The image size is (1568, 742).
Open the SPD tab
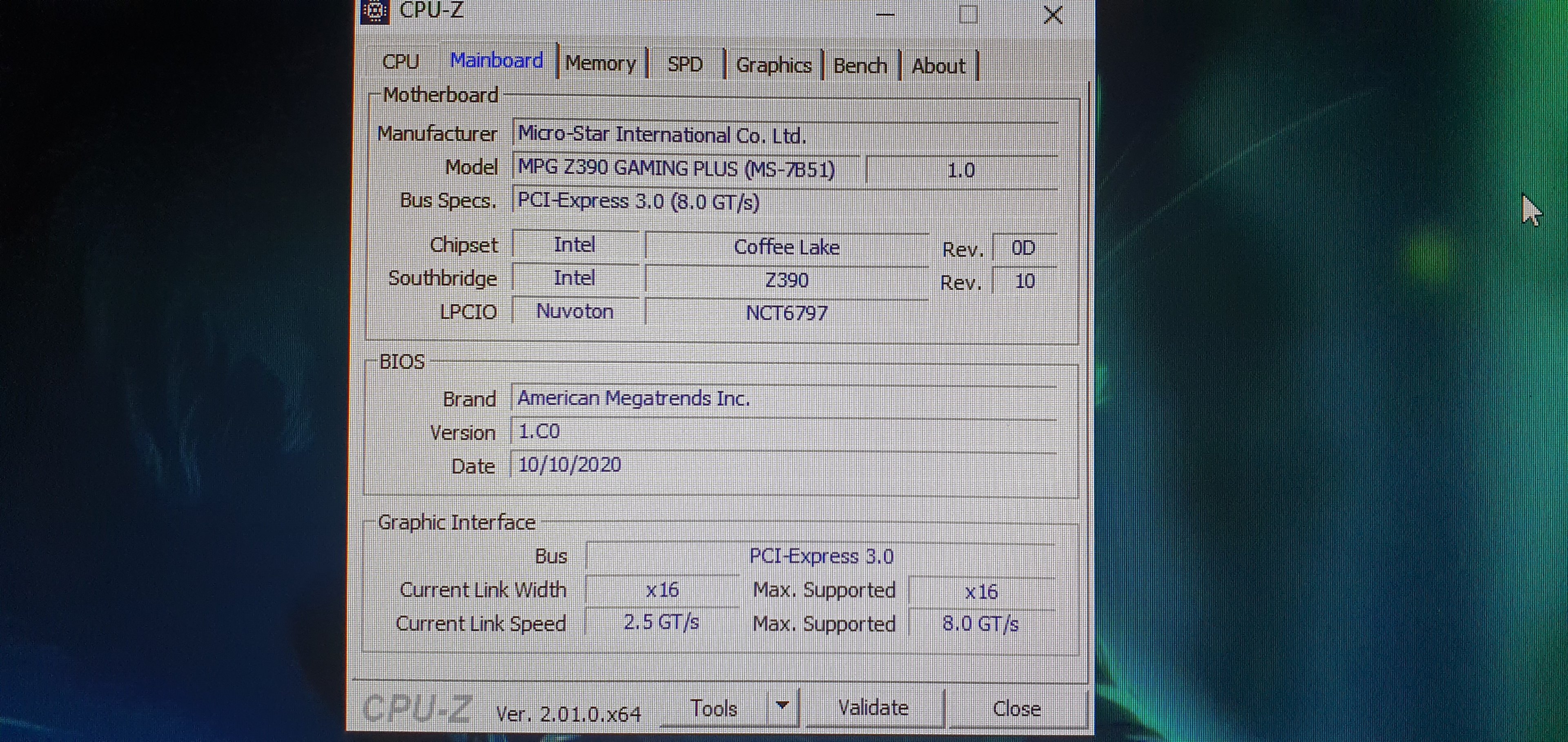(x=685, y=64)
